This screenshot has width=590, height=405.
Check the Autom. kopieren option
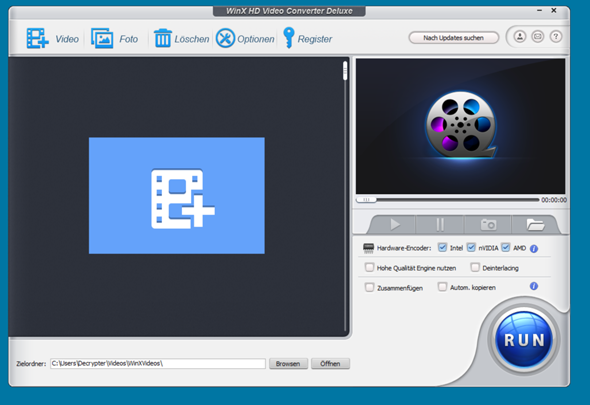pyautogui.click(x=442, y=287)
